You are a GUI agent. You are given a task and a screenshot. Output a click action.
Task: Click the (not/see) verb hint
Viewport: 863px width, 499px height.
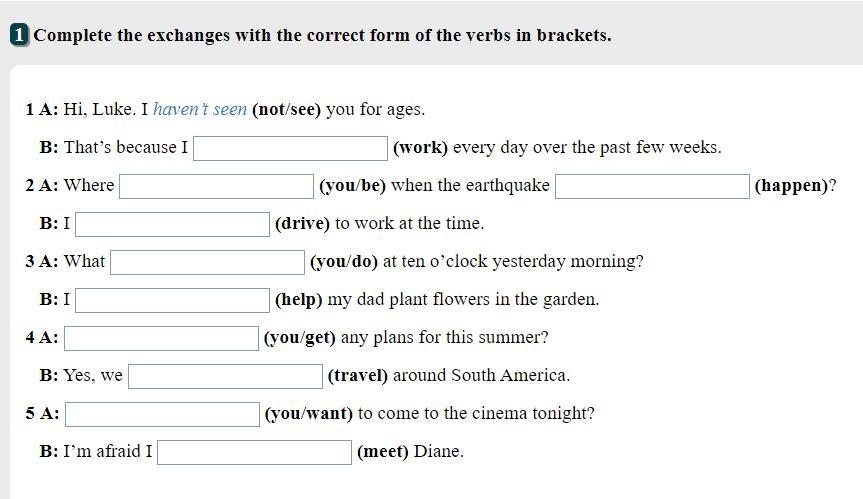click(x=286, y=110)
